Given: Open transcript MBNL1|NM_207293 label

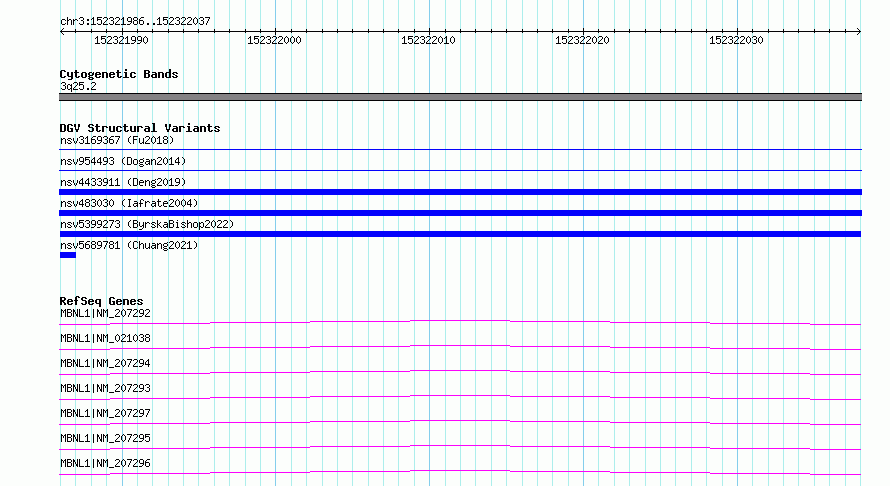Looking at the screenshot, I should [x=105, y=388].
